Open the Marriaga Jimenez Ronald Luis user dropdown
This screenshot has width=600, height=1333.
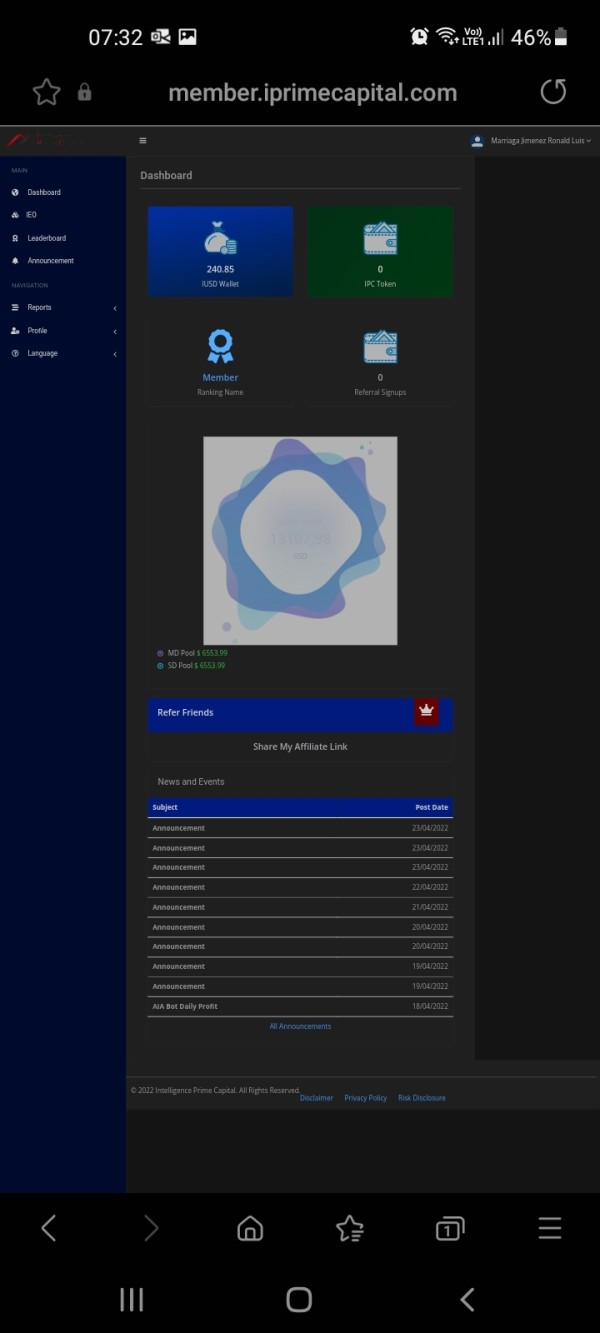[x=531, y=141]
